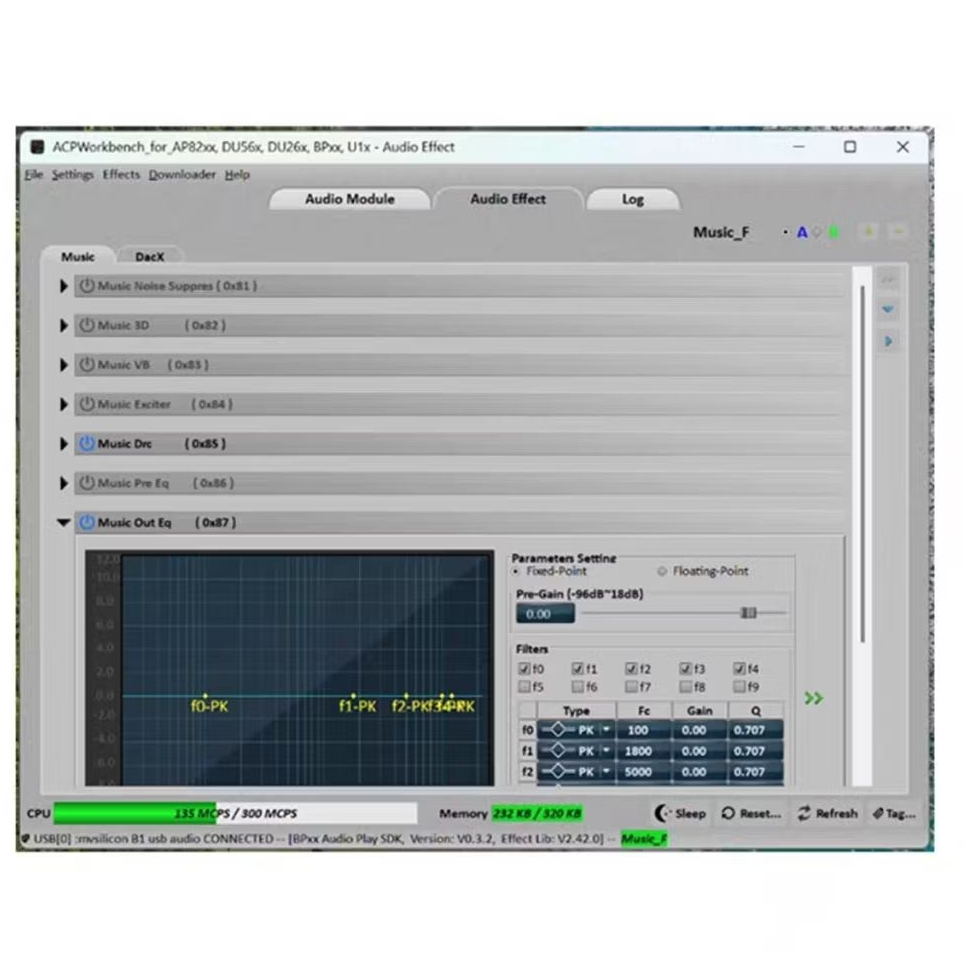Enable the f6 filter checkbox

(578, 686)
